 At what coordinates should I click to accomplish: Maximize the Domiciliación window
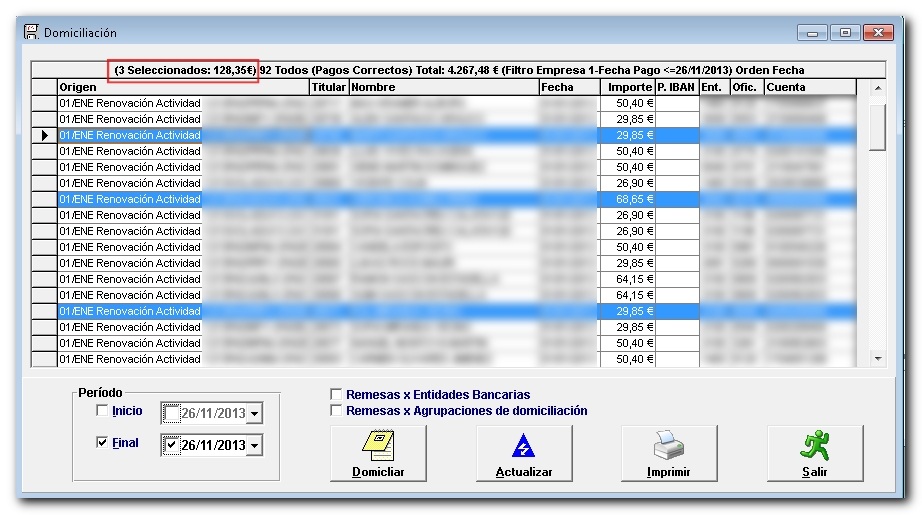(x=845, y=32)
